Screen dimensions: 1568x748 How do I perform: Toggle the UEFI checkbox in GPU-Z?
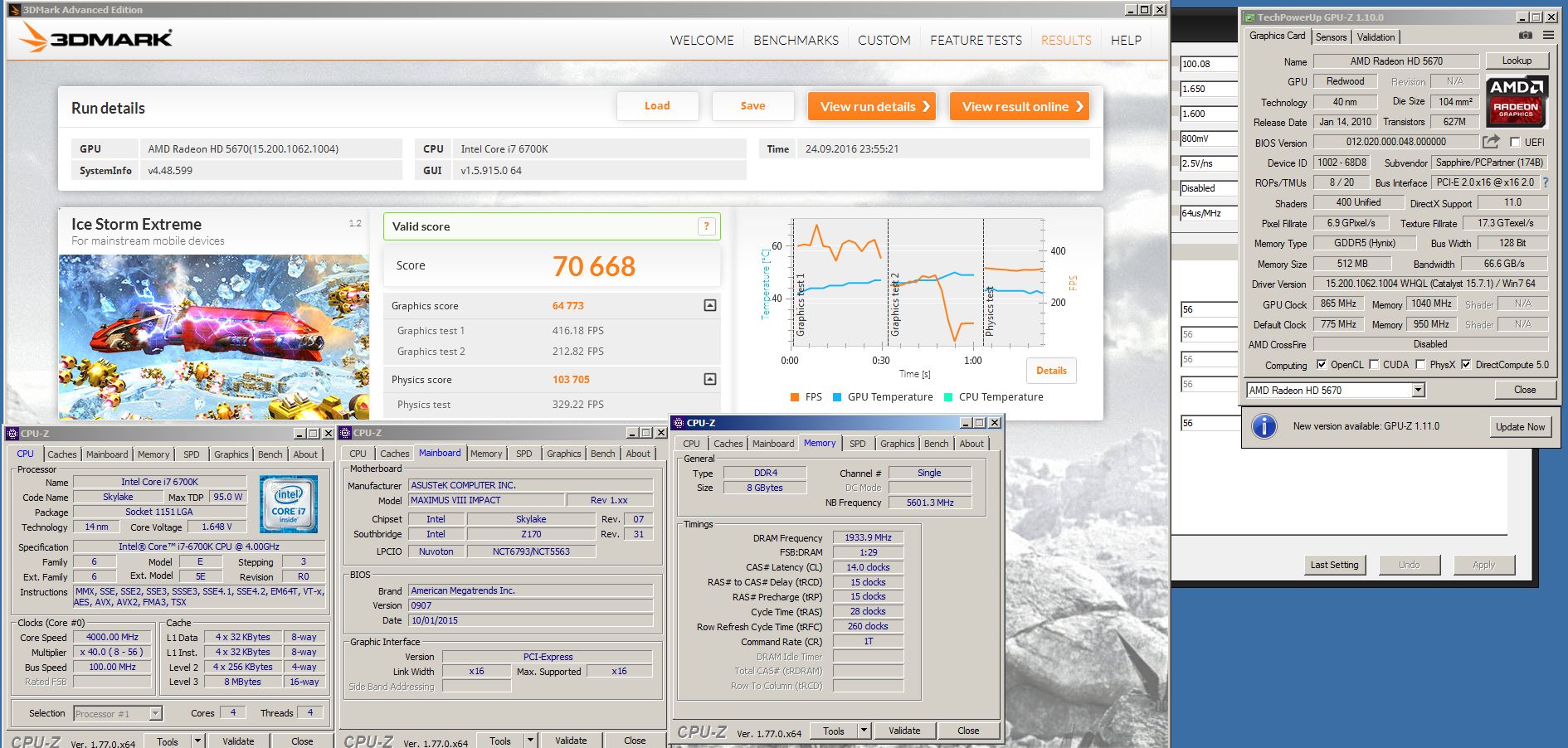point(1515,142)
